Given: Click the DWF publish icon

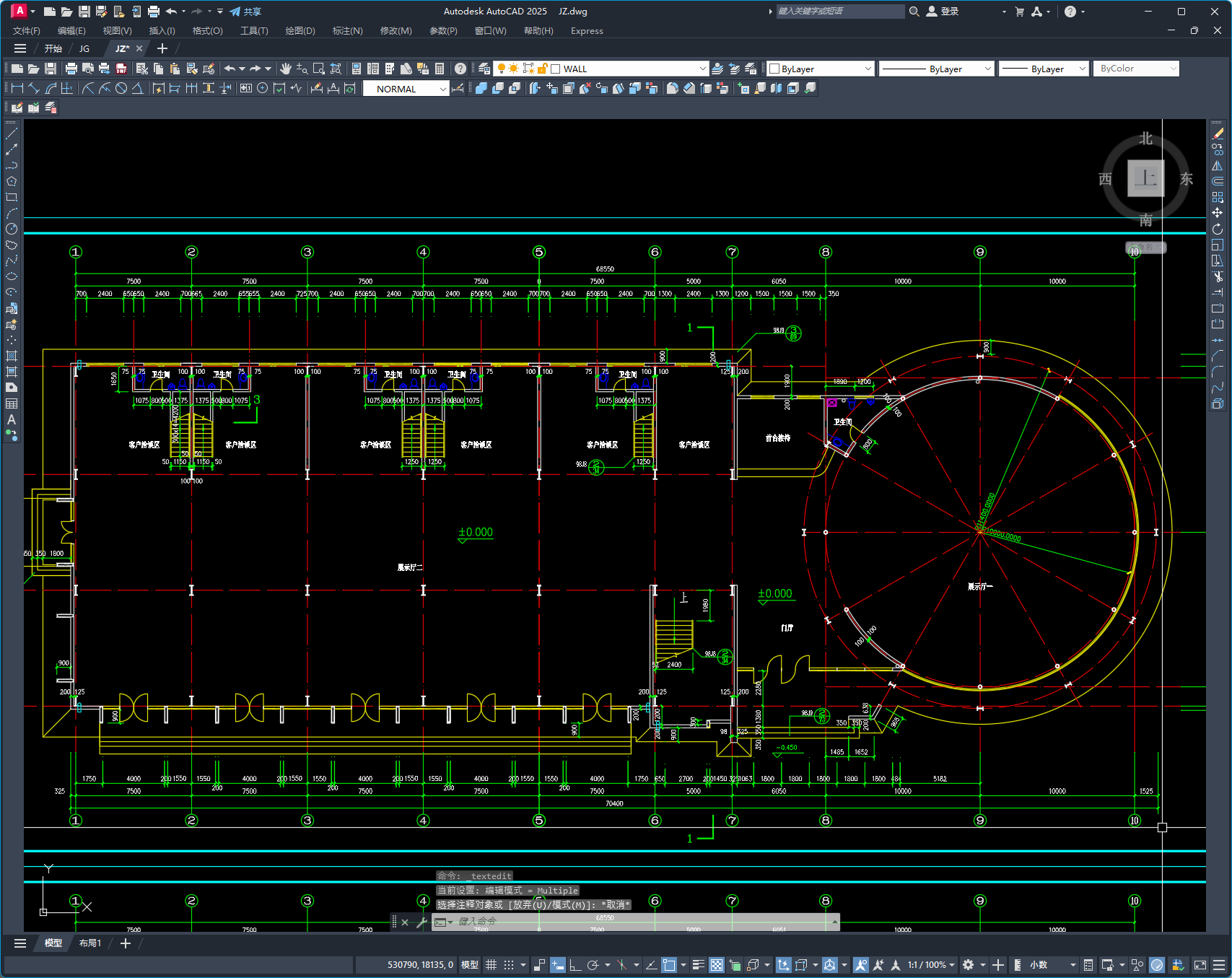Looking at the screenshot, I should click(x=121, y=69).
